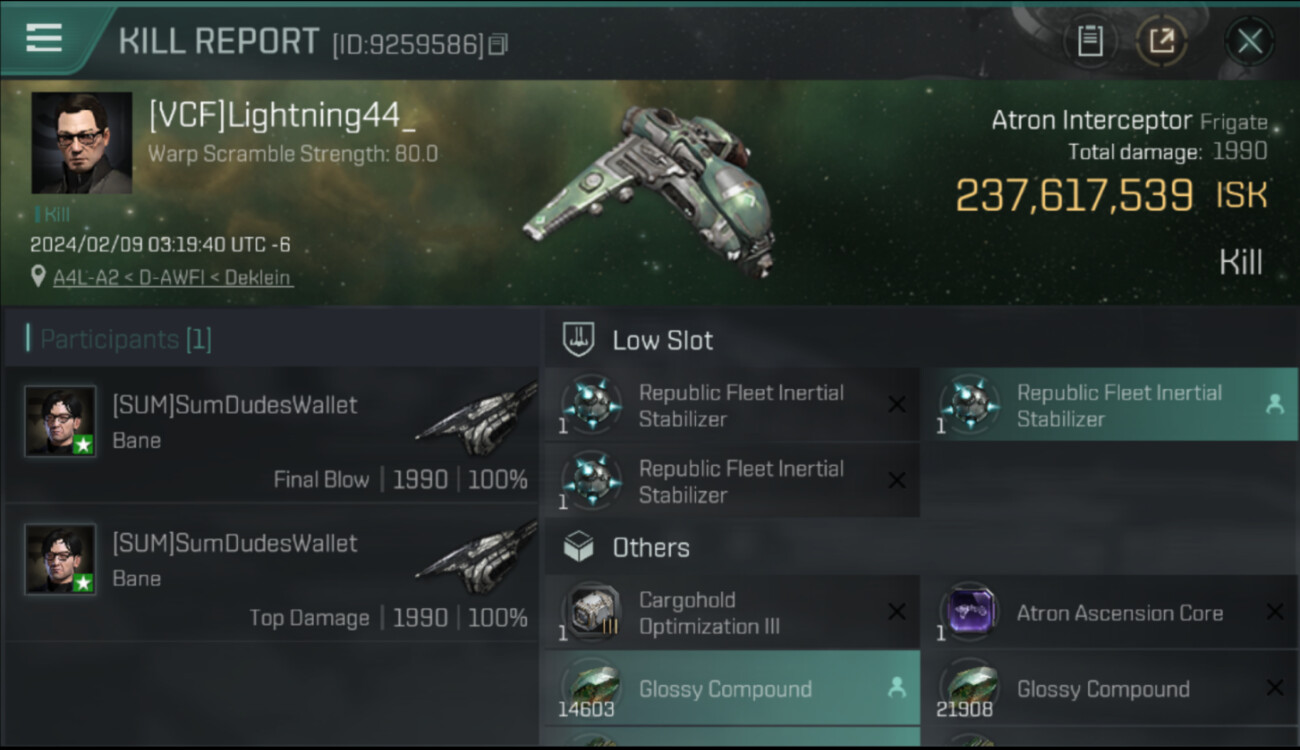Copy the kill report ID
1300x750 pixels.
(x=498, y=43)
